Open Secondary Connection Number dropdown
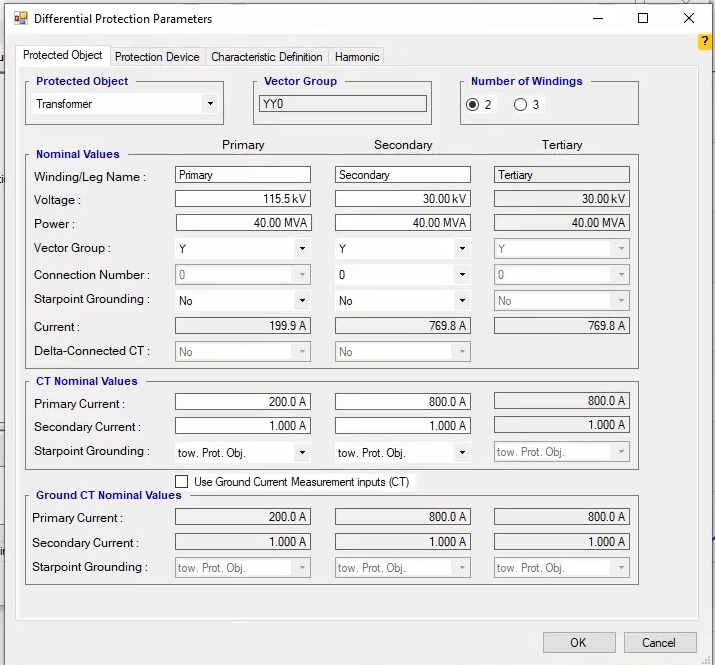Viewport: 715px width, 665px height. (x=402, y=275)
